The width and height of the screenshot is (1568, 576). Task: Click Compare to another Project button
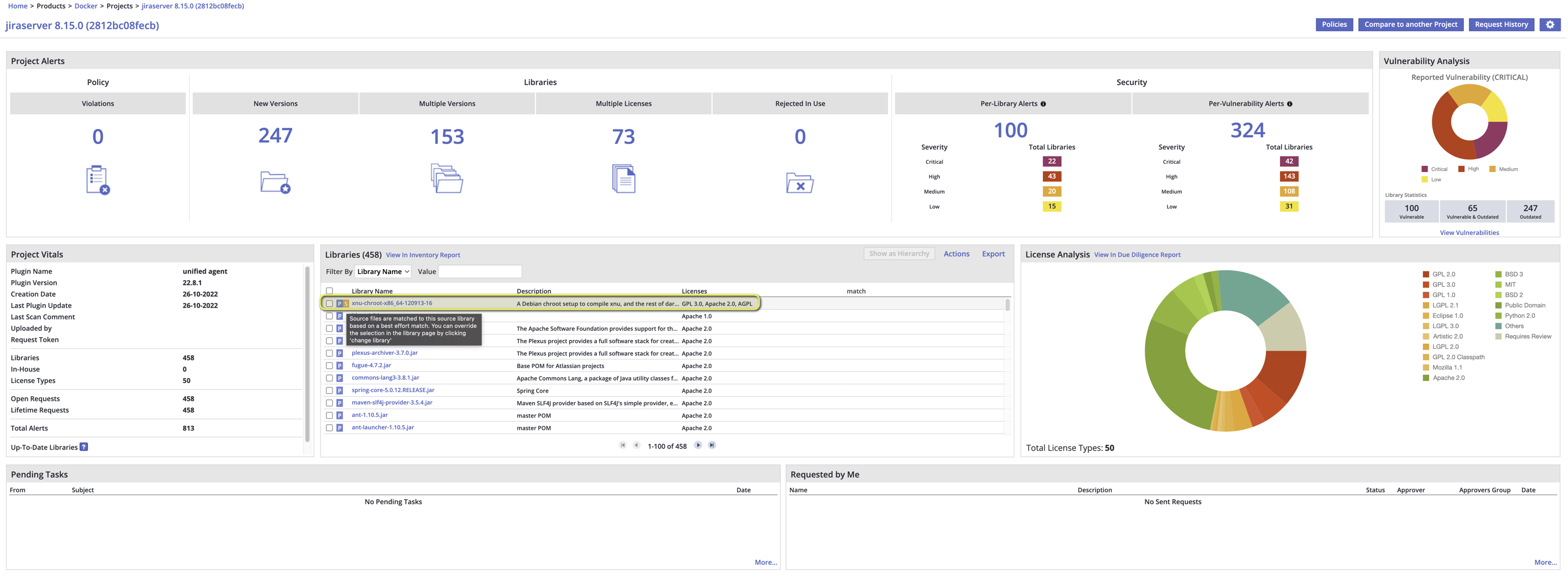pos(1411,25)
